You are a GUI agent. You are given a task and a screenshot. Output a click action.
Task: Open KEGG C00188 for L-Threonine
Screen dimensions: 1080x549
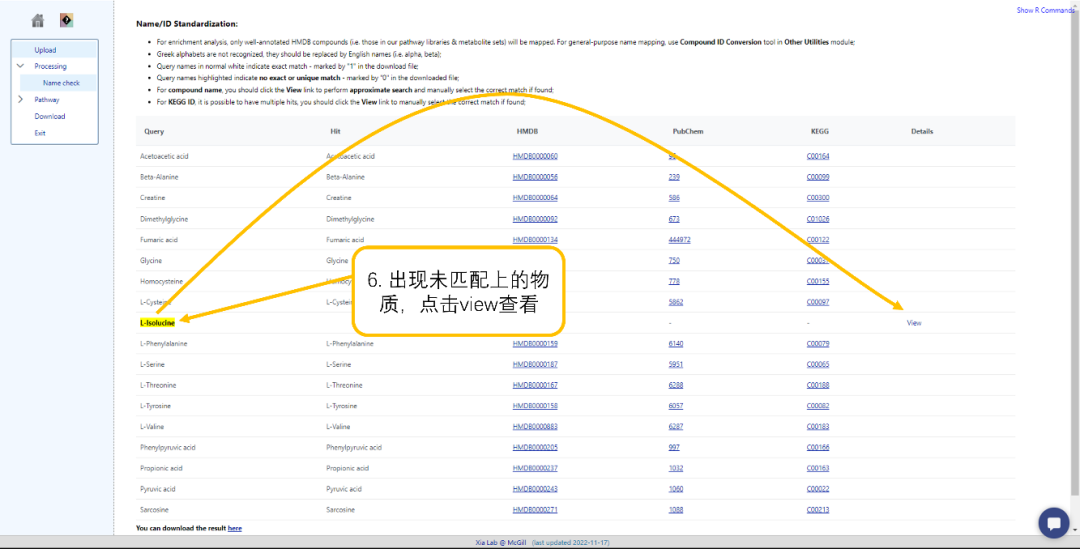click(x=818, y=385)
